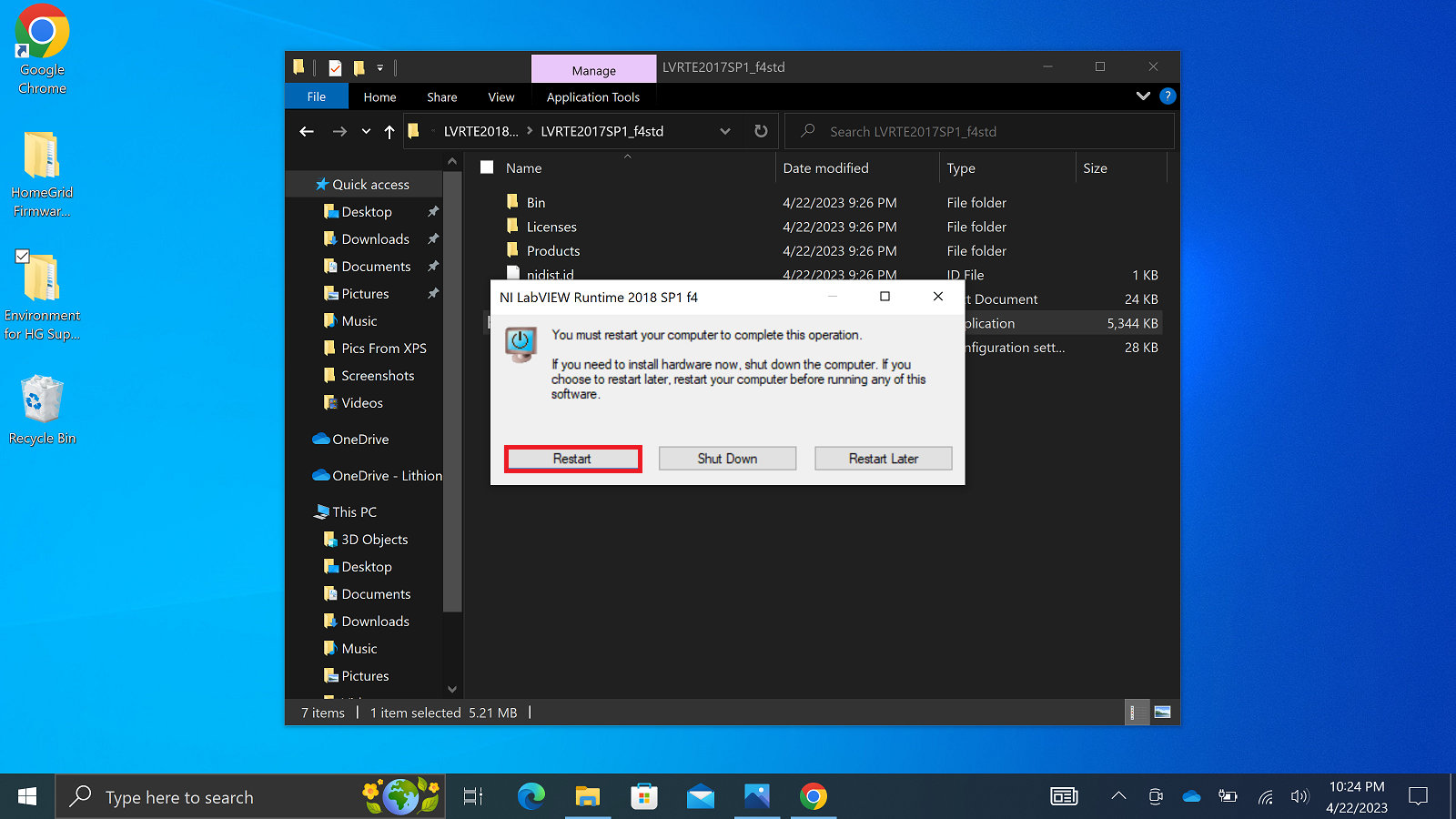This screenshot has width=1456, height=819.
Task: Open the Customize Quick Access Toolbar dropdown
Action: click(x=380, y=67)
